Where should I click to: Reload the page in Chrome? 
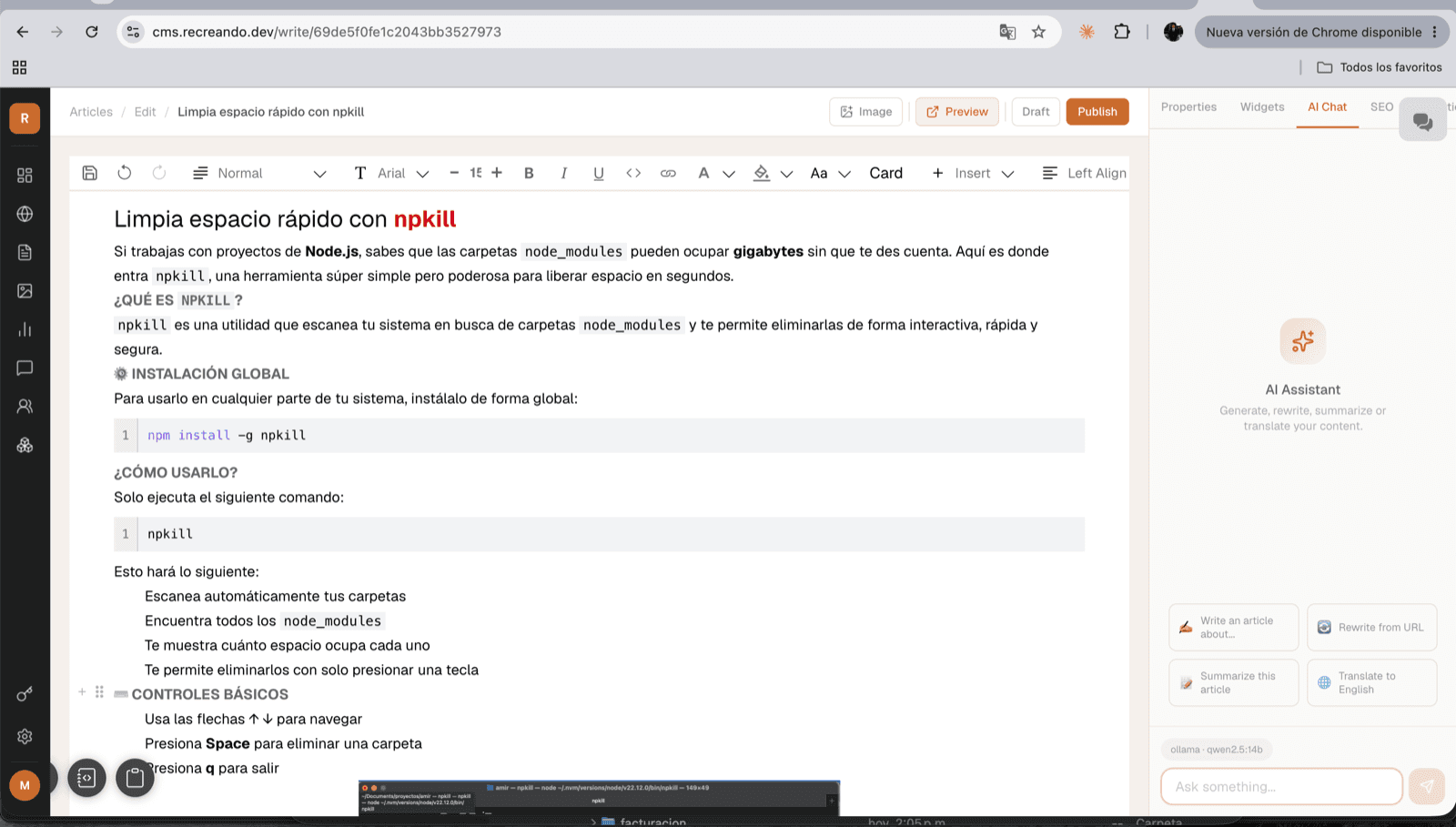coord(92,32)
